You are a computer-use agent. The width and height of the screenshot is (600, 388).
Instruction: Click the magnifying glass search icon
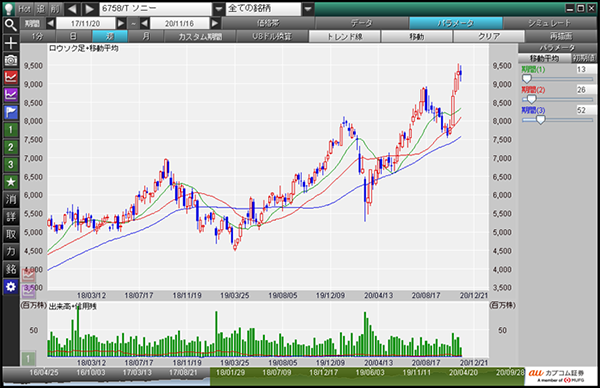click(x=11, y=25)
